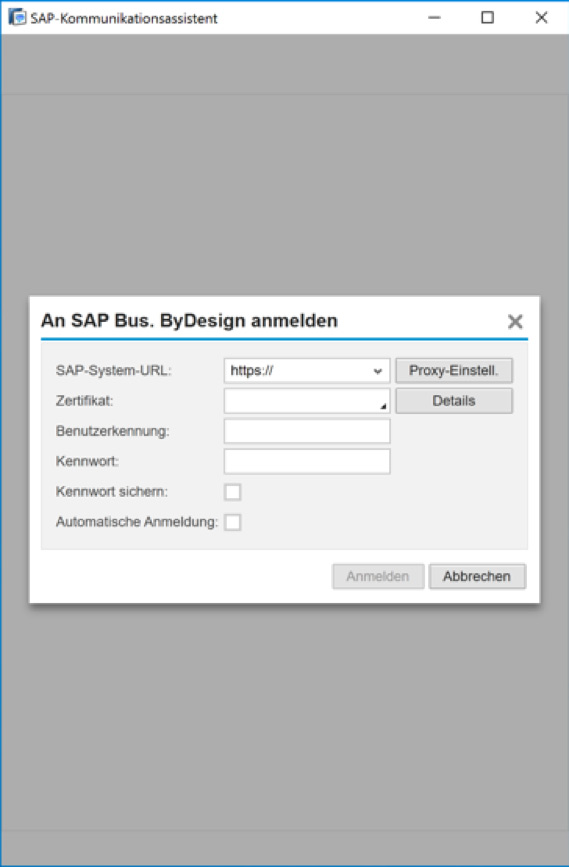
Task: Open the Zertifikat selection triangle
Action: pyautogui.click(x=383, y=406)
